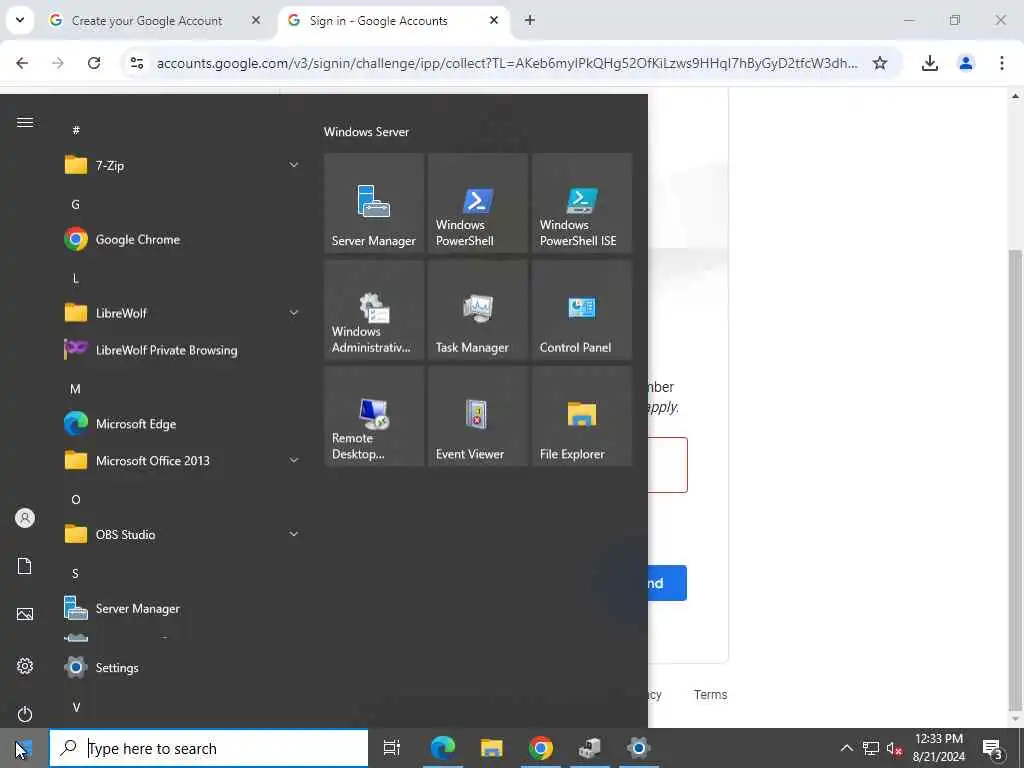Viewport: 1024px width, 768px height.
Task: Click the # header in the app list
Action: (76, 130)
